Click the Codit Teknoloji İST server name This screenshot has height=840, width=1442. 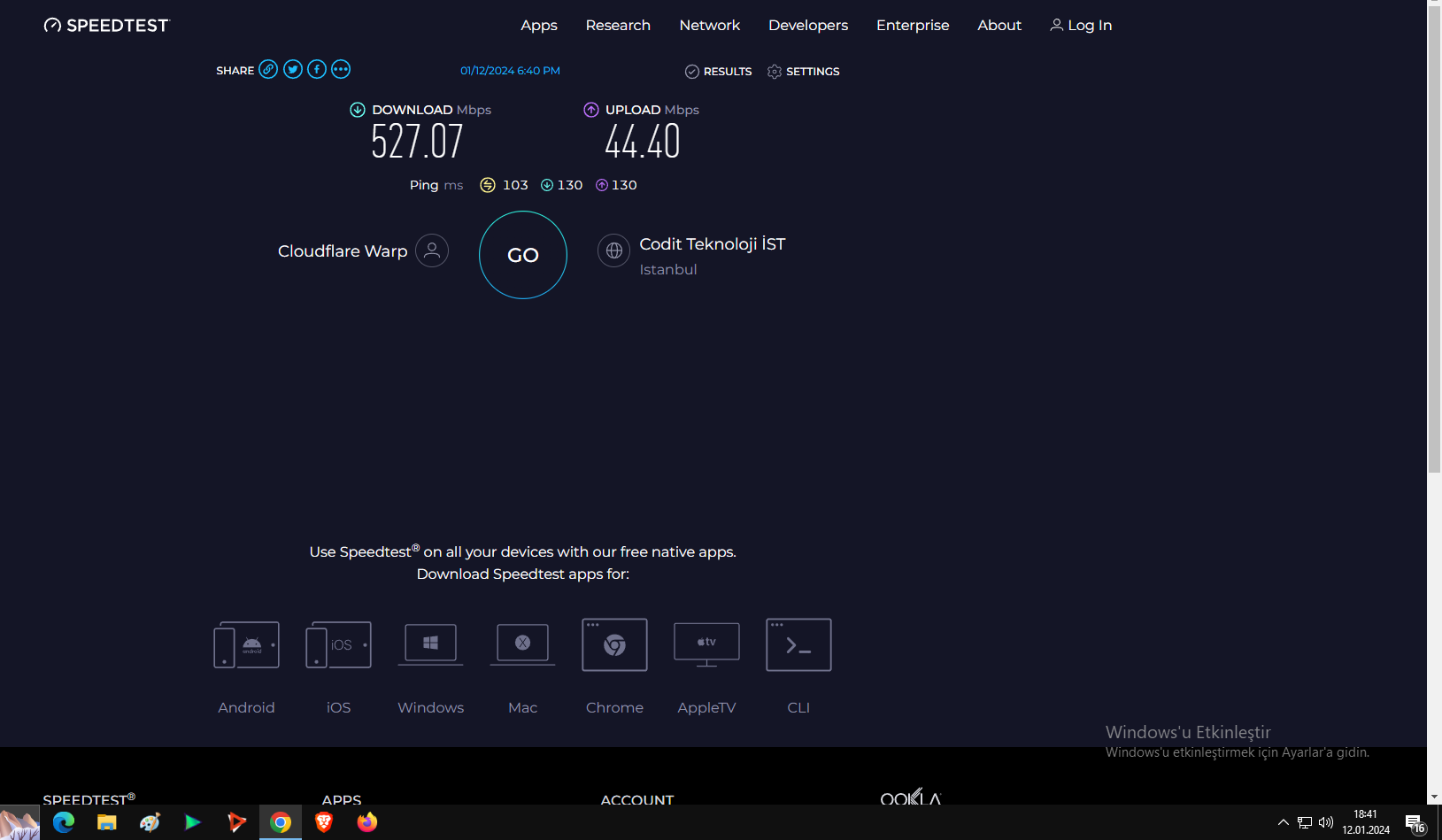pyautogui.click(x=713, y=244)
